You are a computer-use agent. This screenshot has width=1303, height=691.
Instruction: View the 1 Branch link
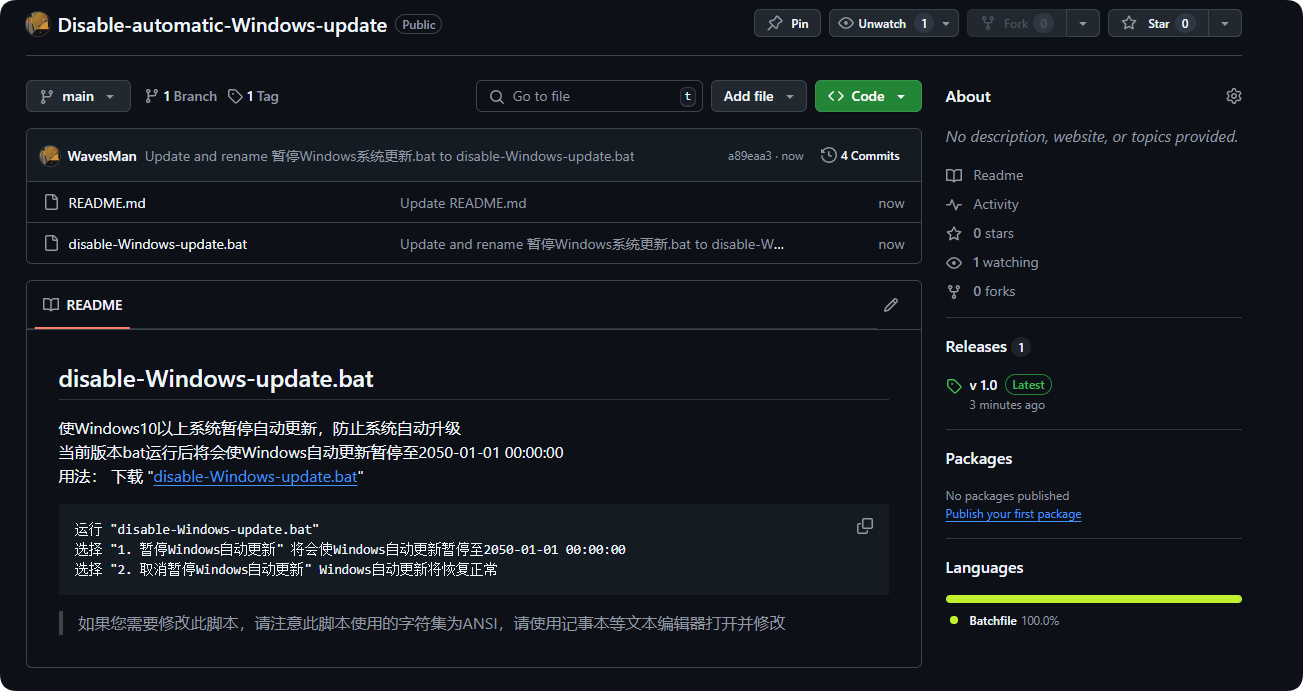point(181,96)
